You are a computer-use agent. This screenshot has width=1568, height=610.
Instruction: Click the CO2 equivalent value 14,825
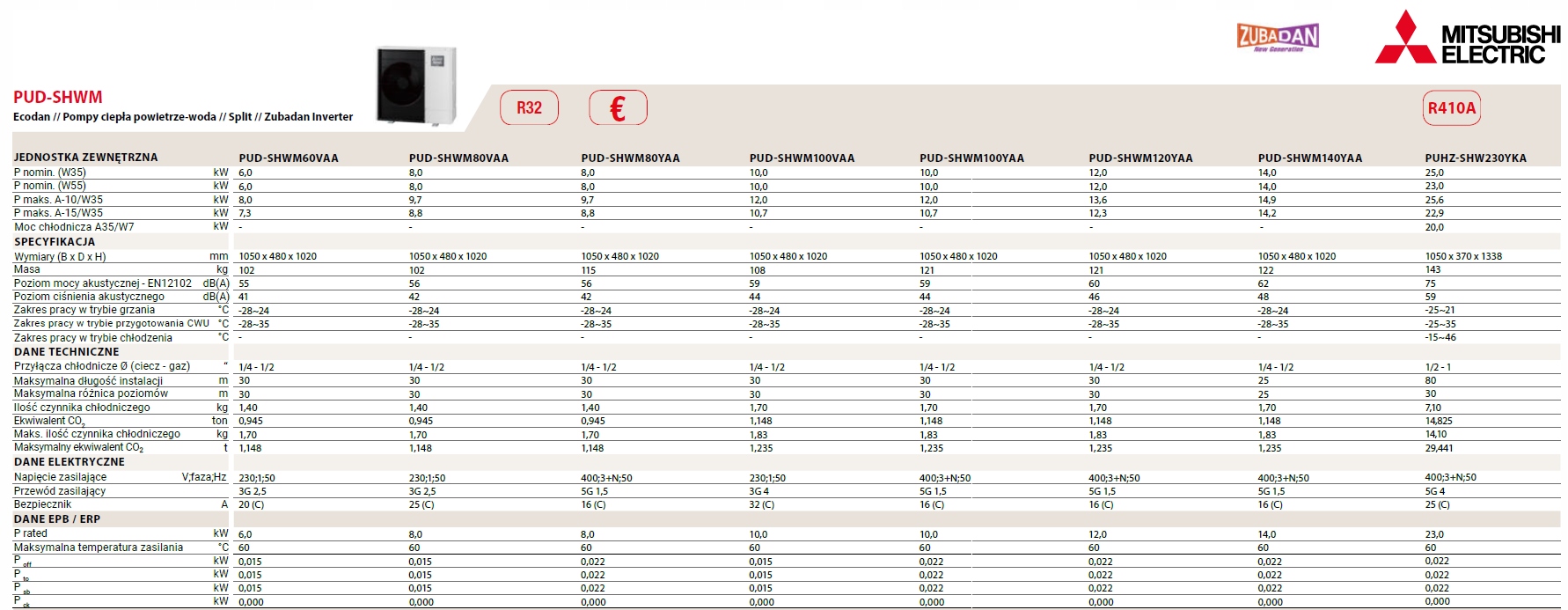[1439, 421]
